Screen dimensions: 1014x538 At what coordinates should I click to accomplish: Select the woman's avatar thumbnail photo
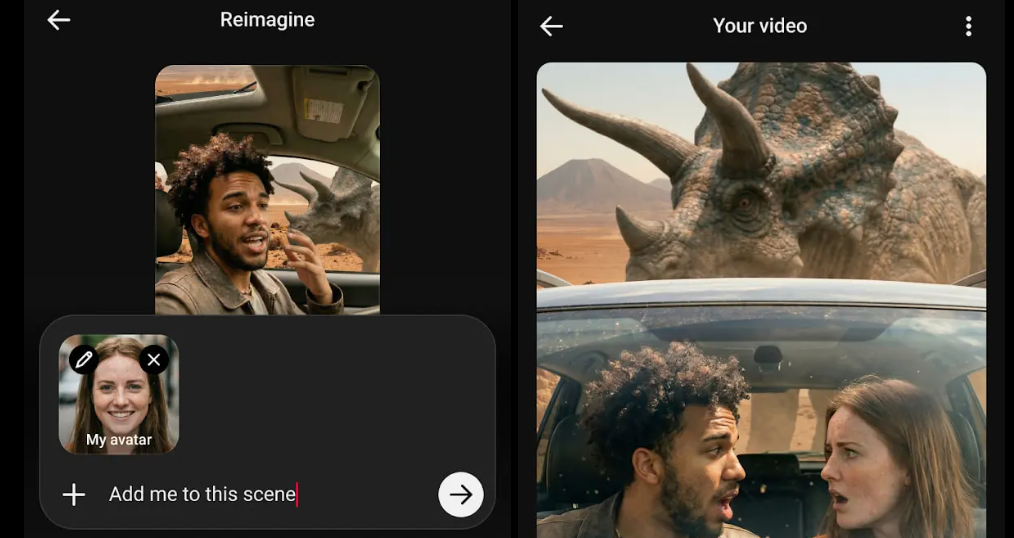tap(119, 395)
